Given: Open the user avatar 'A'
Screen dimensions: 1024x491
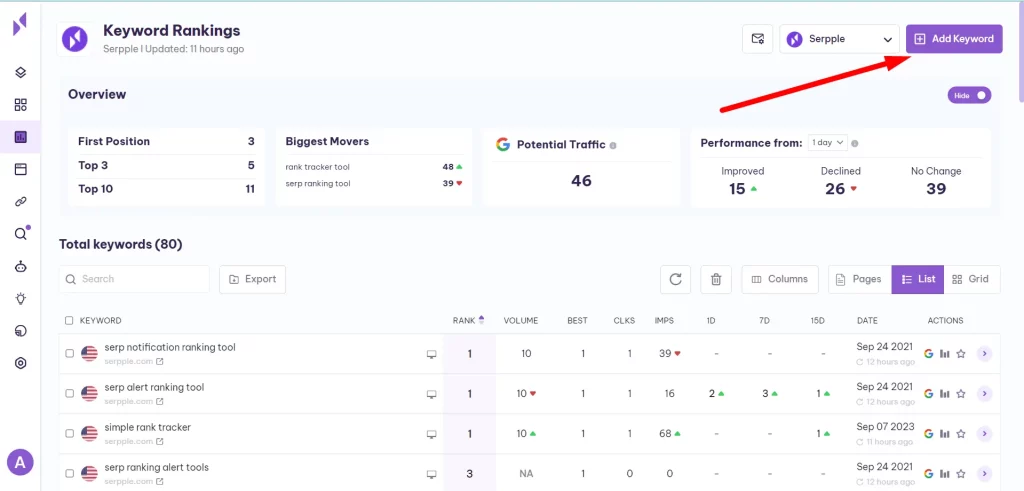Looking at the screenshot, I should (20, 463).
